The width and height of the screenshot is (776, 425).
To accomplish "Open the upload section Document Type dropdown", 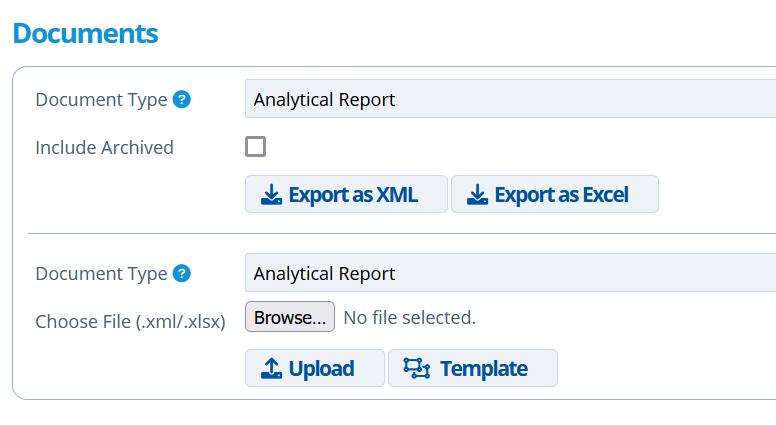I will coord(510,274).
